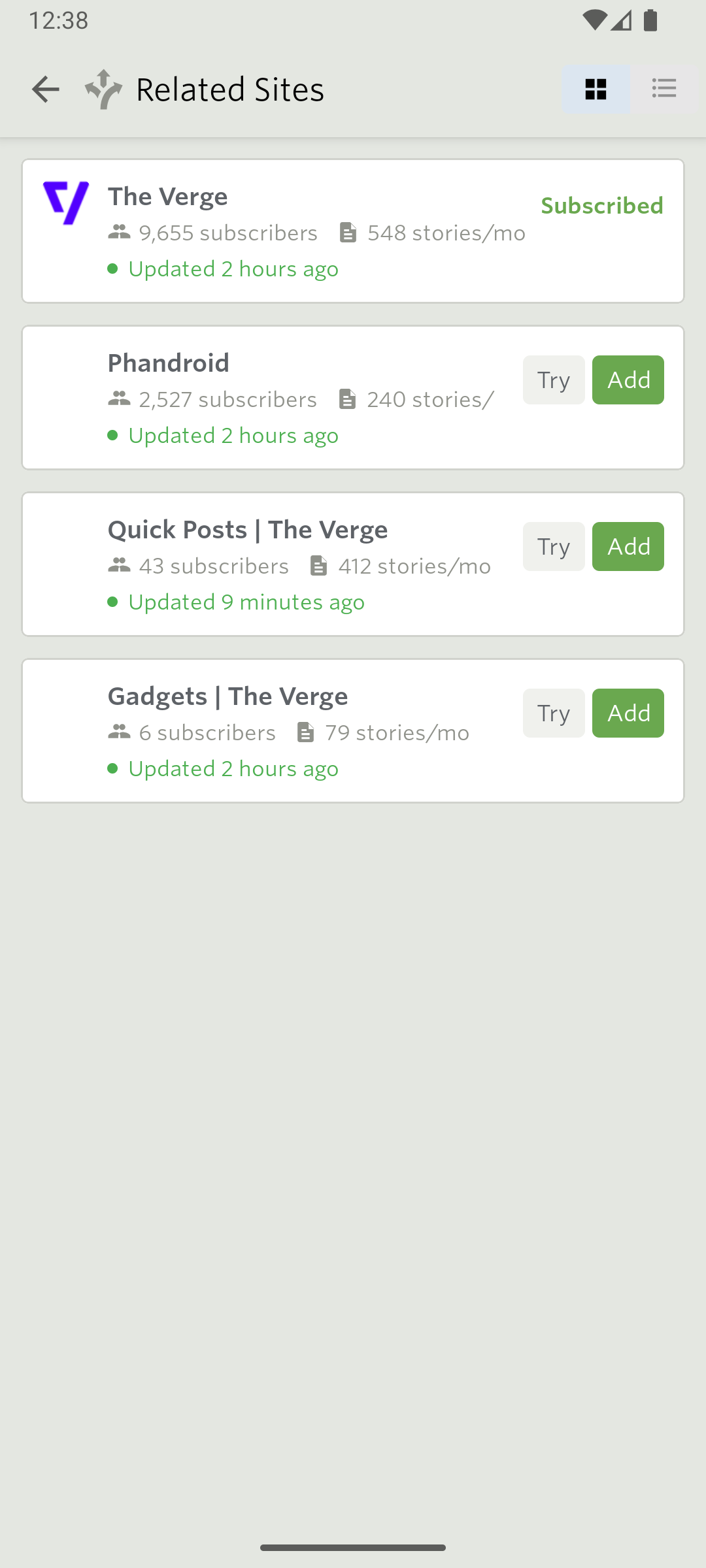Switch to list view layout

tap(664, 89)
